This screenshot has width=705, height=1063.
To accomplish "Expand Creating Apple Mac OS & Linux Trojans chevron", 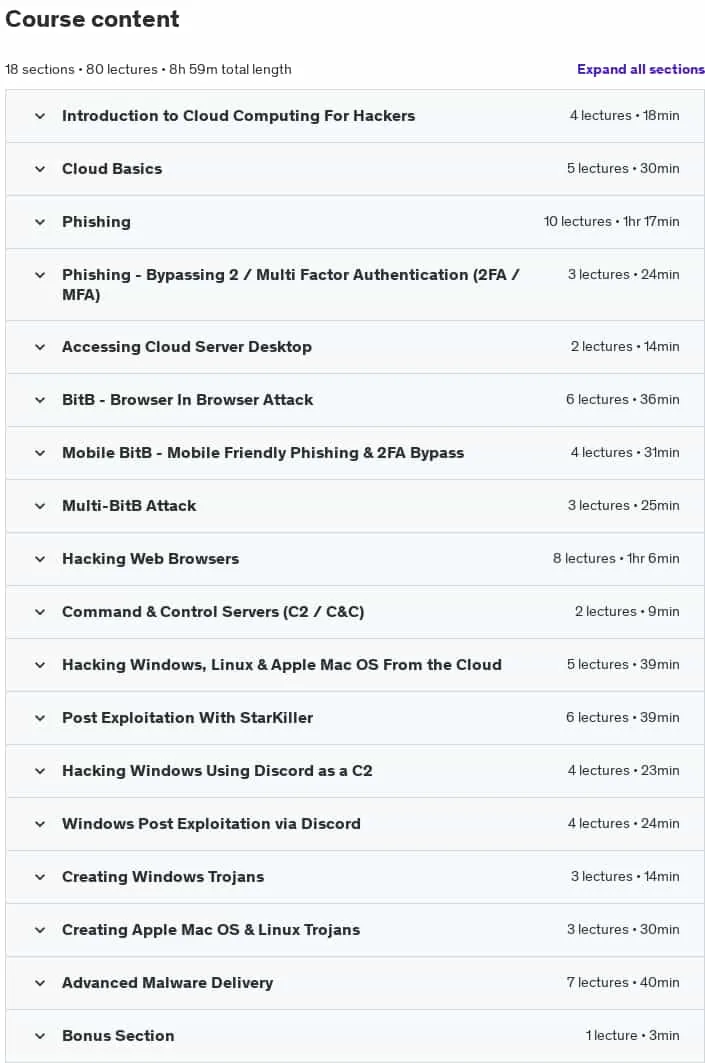I will coord(40,930).
